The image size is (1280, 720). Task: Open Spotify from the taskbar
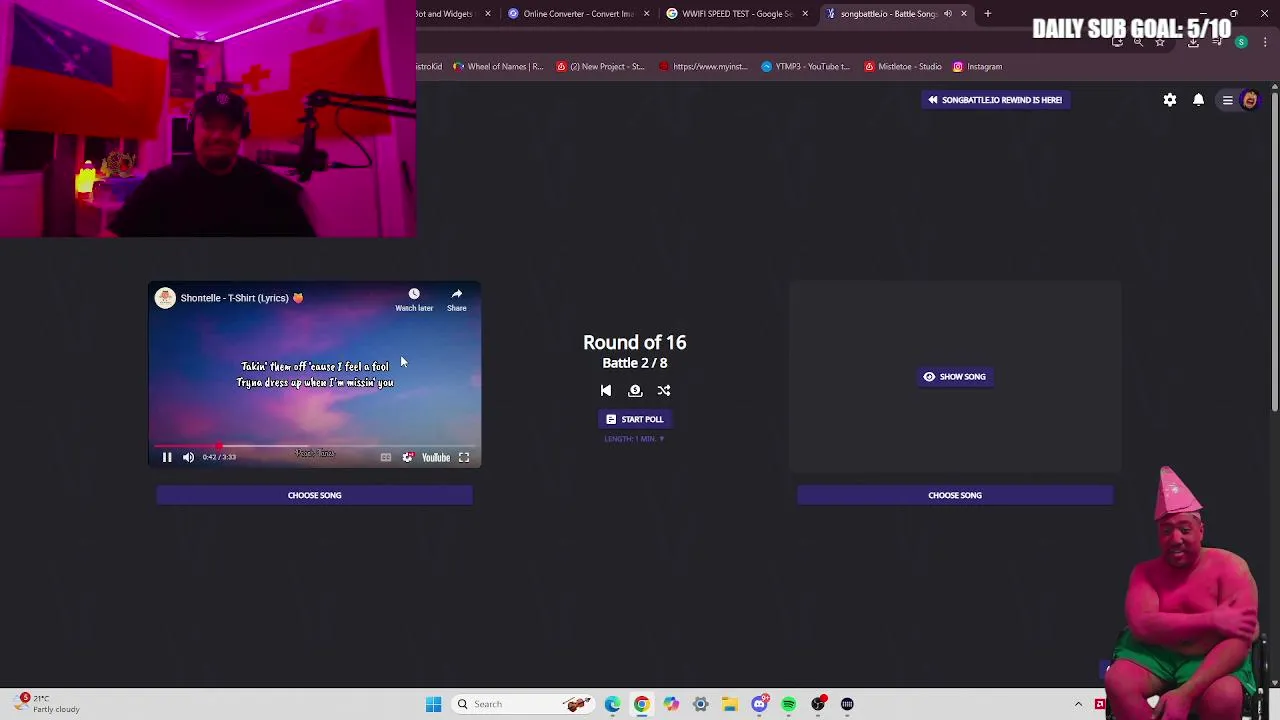(x=789, y=704)
